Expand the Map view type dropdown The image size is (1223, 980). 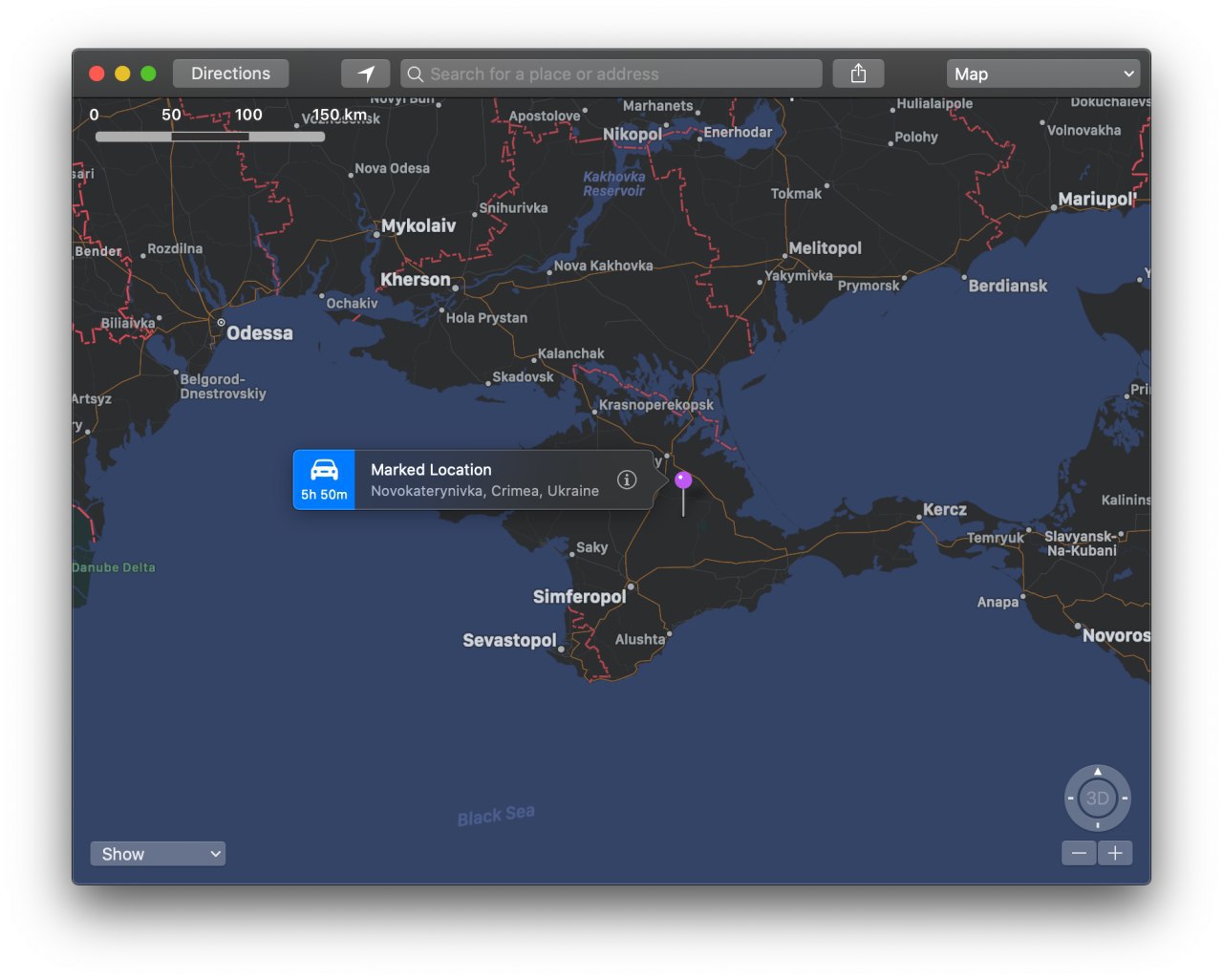tap(1043, 74)
